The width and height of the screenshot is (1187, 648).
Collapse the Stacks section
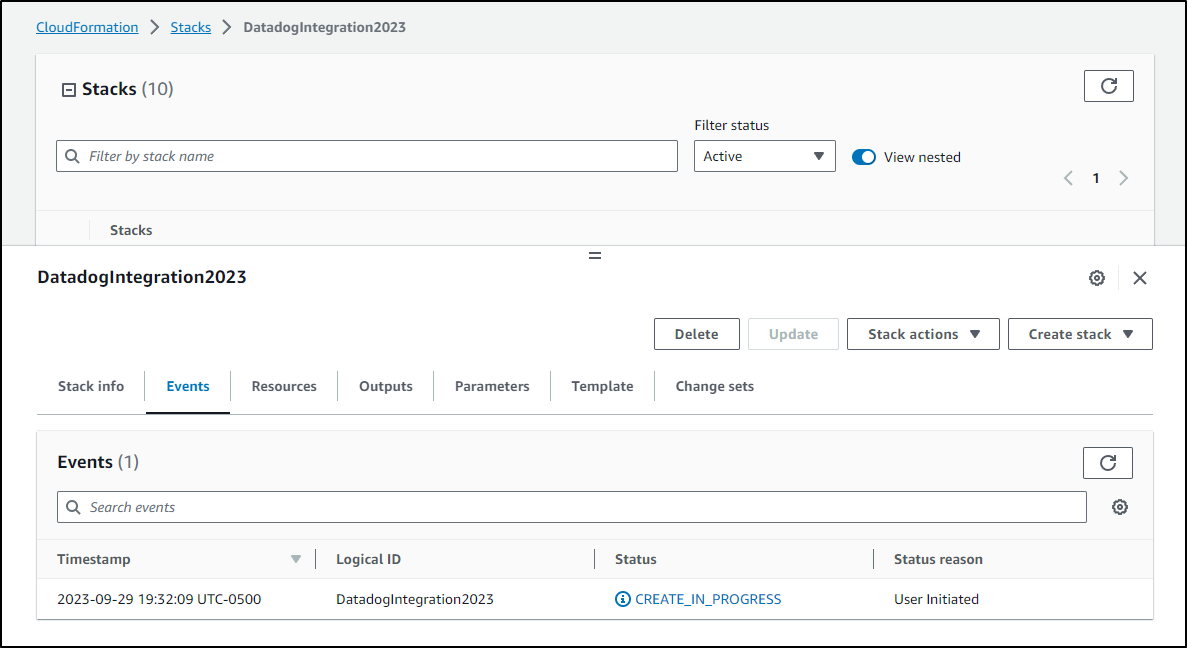(68, 90)
